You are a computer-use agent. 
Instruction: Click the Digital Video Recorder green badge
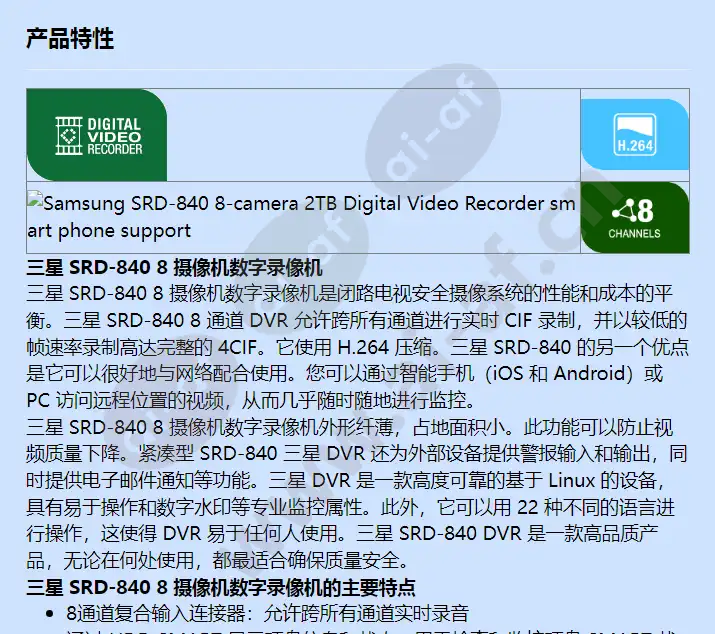click(x=97, y=135)
